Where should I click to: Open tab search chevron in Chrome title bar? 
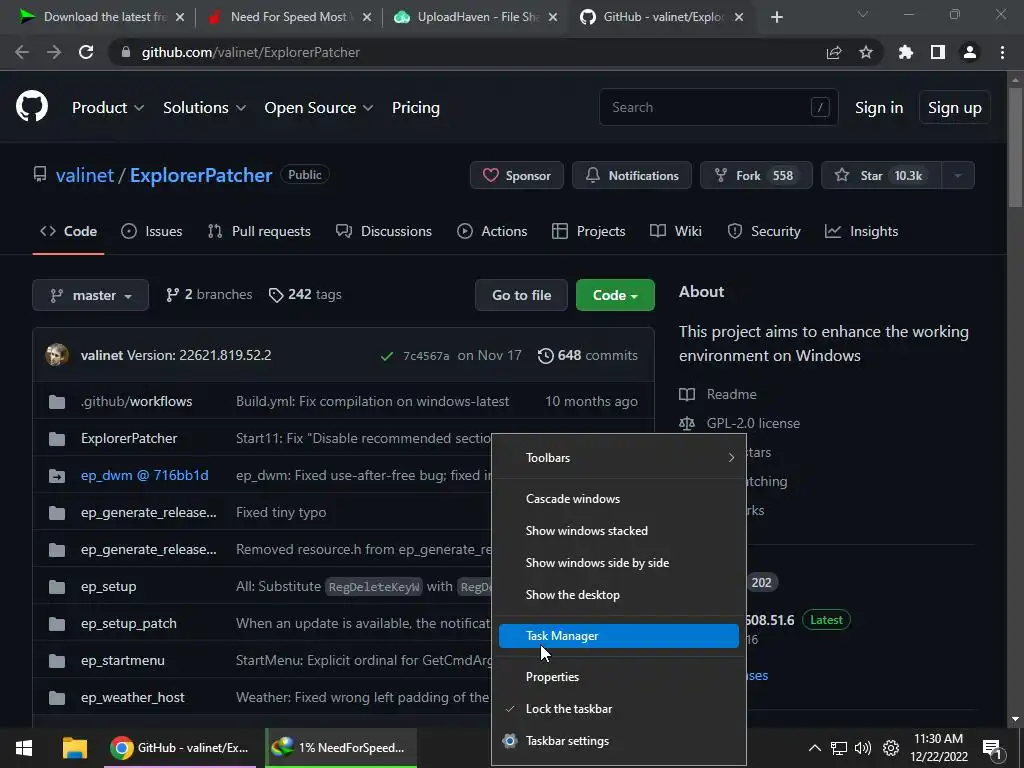pyautogui.click(x=863, y=14)
